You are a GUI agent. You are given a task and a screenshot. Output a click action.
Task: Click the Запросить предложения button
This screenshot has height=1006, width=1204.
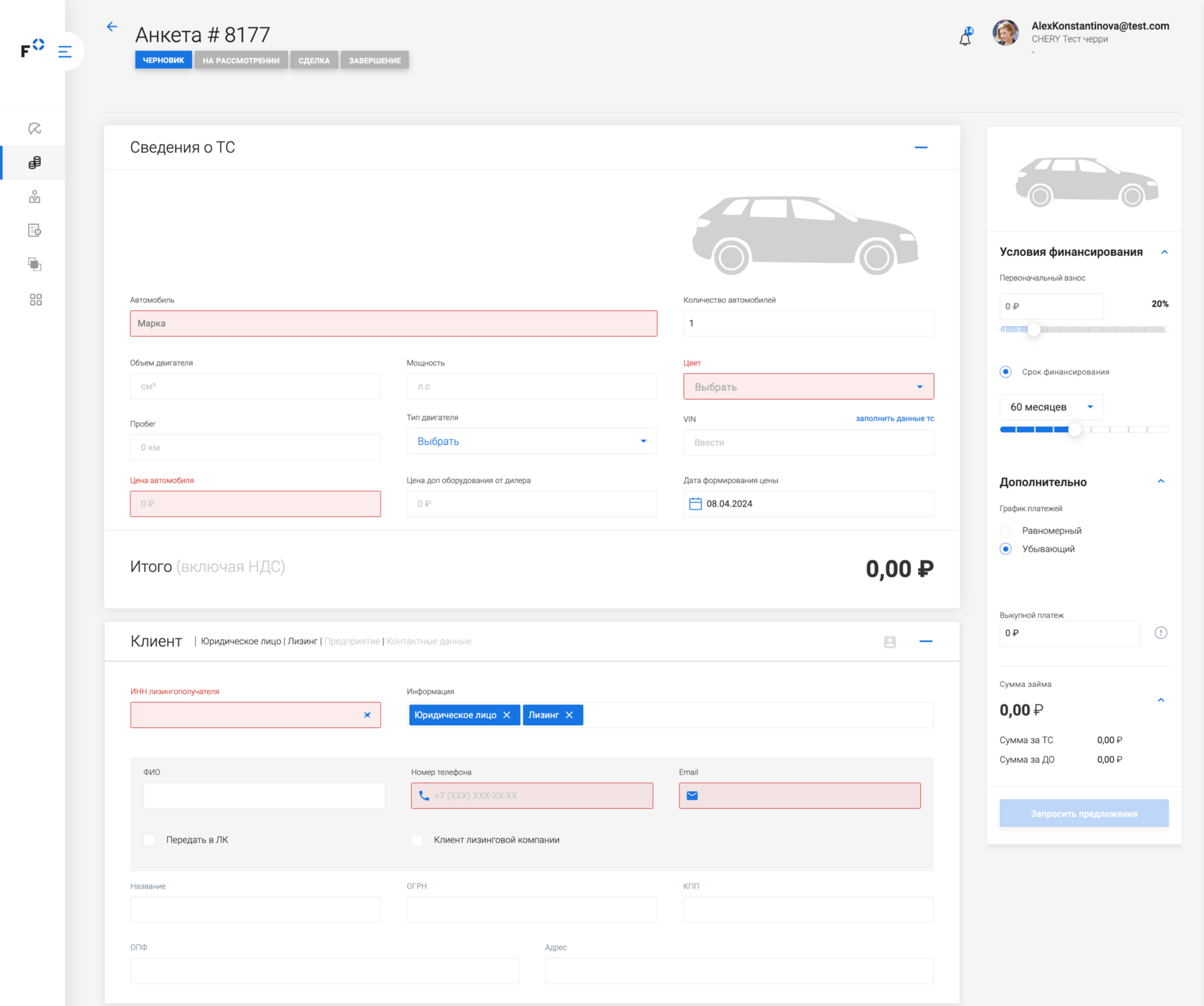[1084, 813]
